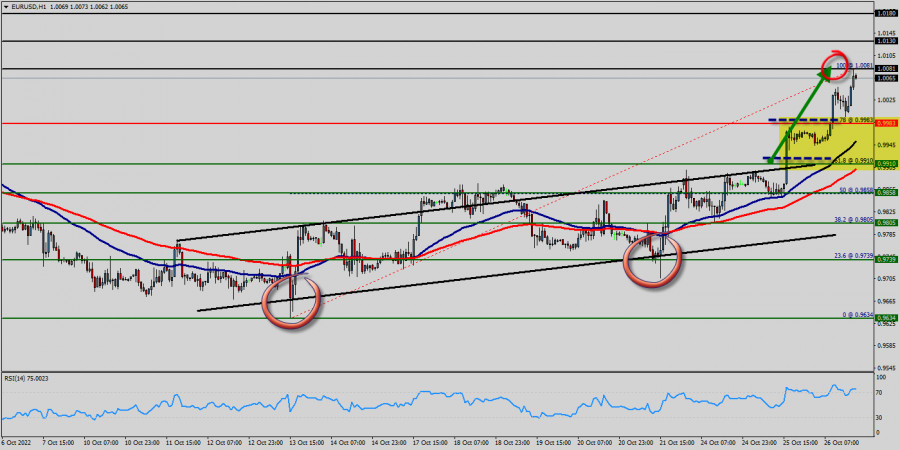The height and width of the screenshot is (450, 900).
Task: Click the 12 Oct 23:00 time label
Action: [x=265, y=444]
